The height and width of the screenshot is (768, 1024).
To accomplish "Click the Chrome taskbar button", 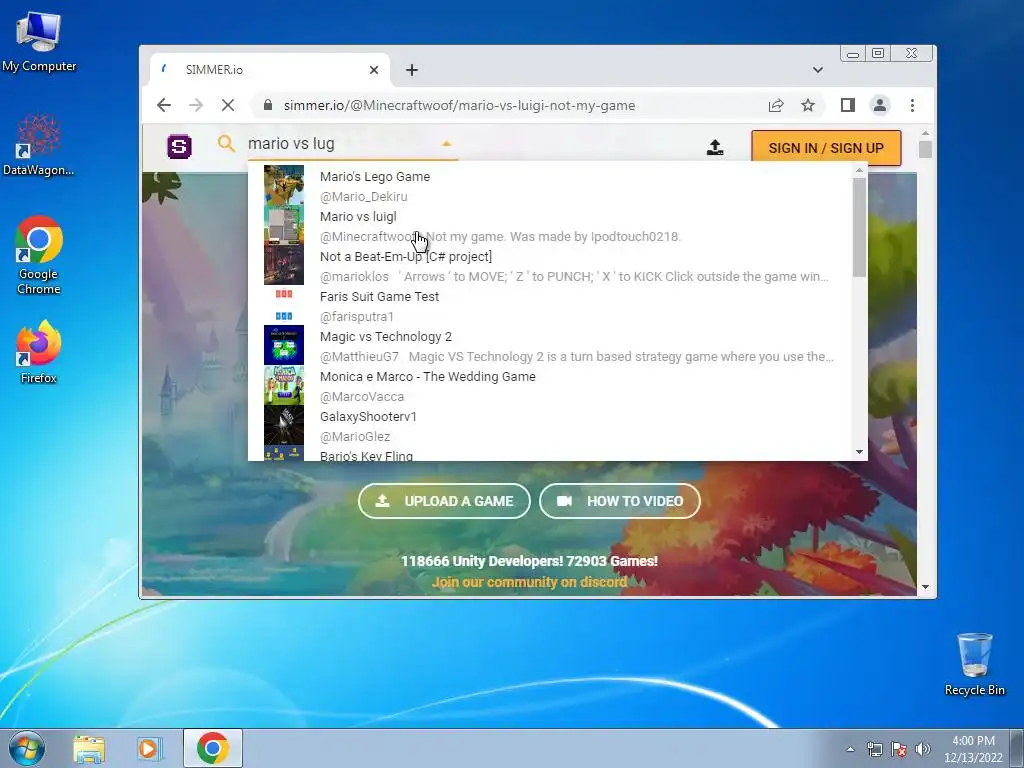I will [213, 748].
